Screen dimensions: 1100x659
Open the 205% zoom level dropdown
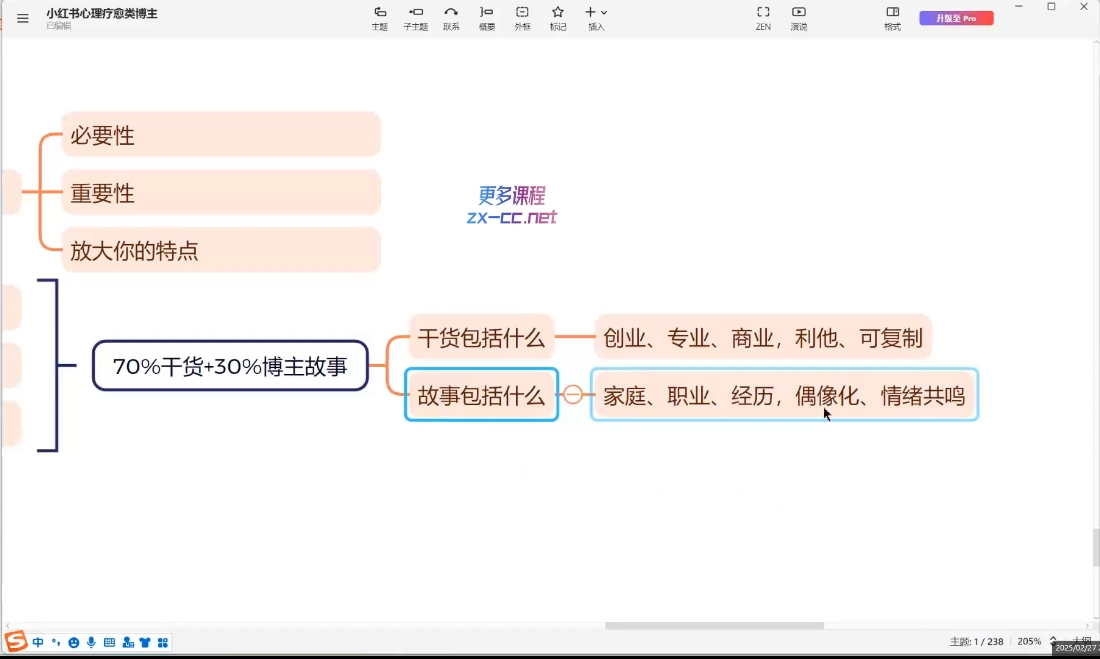[x=1030, y=641]
